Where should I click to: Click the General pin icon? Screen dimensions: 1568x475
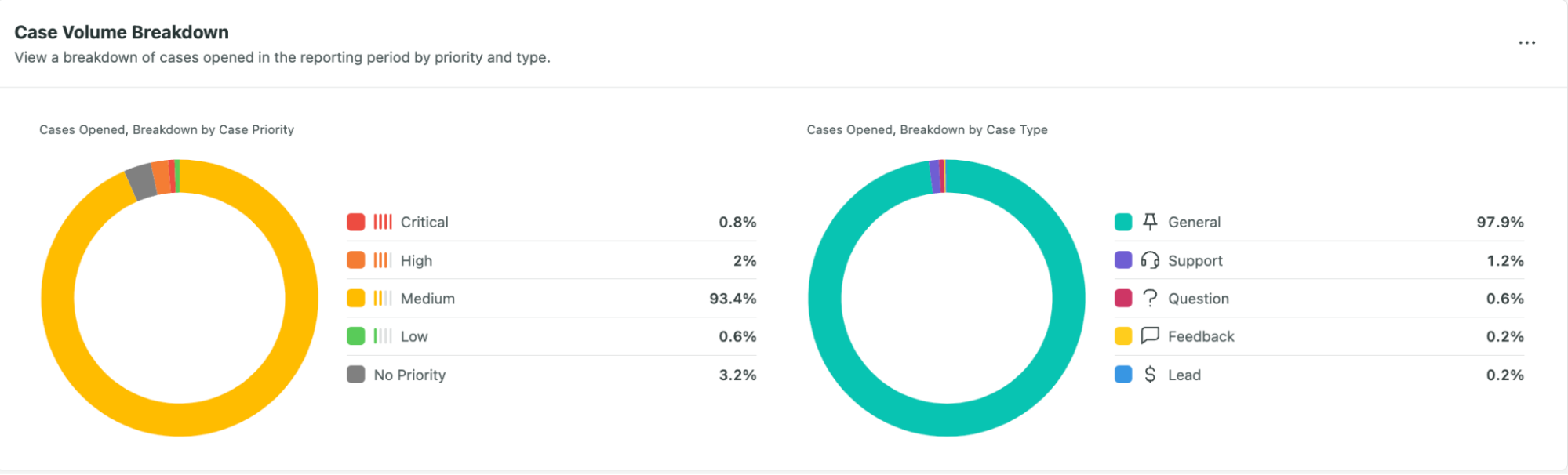[x=1150, y=222]
